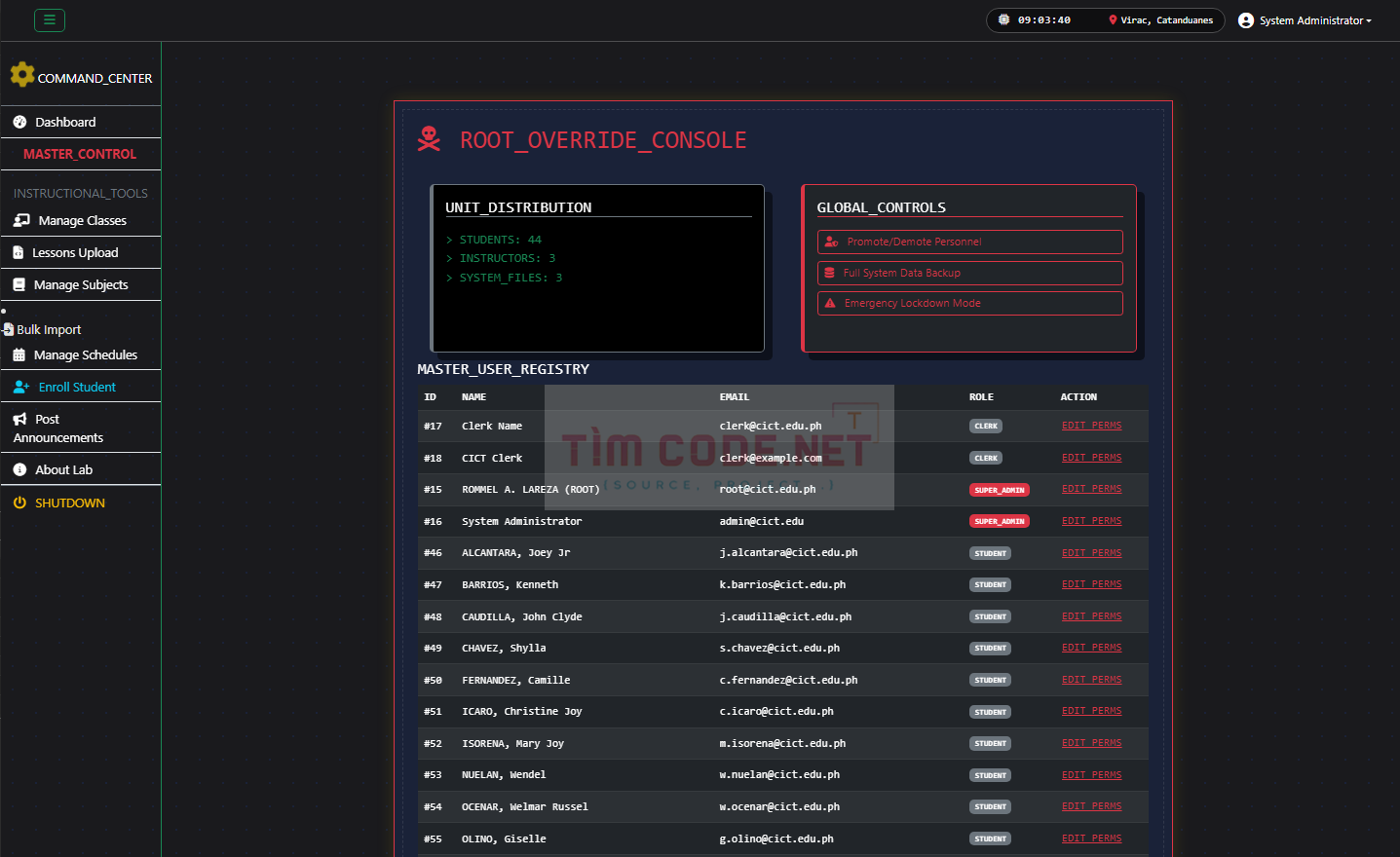This screenshot has width=1400, height=857.
Task: Click the Post Announcements megaphone icon
Action: tap(20, 420)
